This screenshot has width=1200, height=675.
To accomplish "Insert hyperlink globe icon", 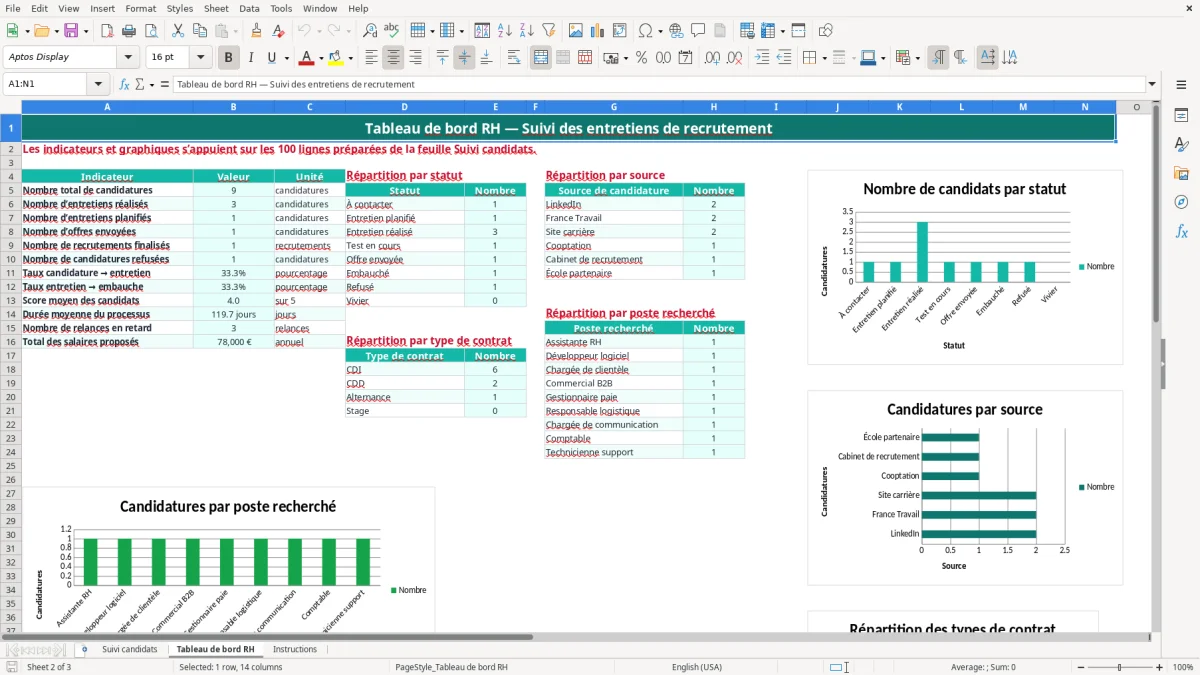I will [676, 31].
